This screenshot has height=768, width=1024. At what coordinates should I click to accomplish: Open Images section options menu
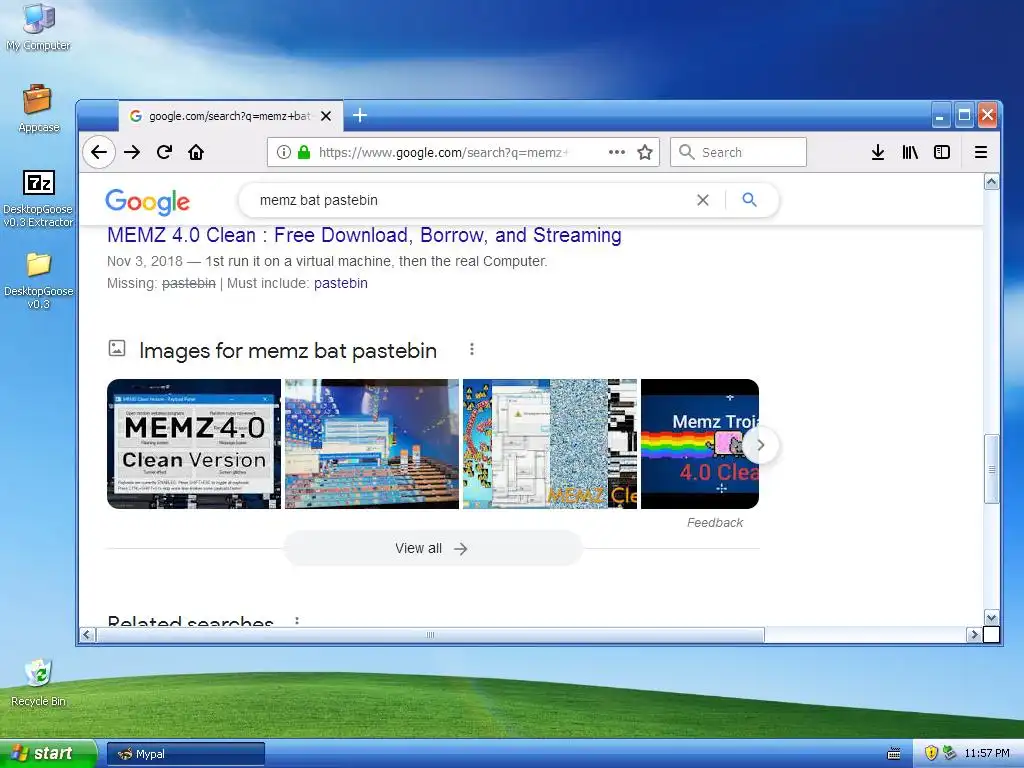[x=472, y=349]
